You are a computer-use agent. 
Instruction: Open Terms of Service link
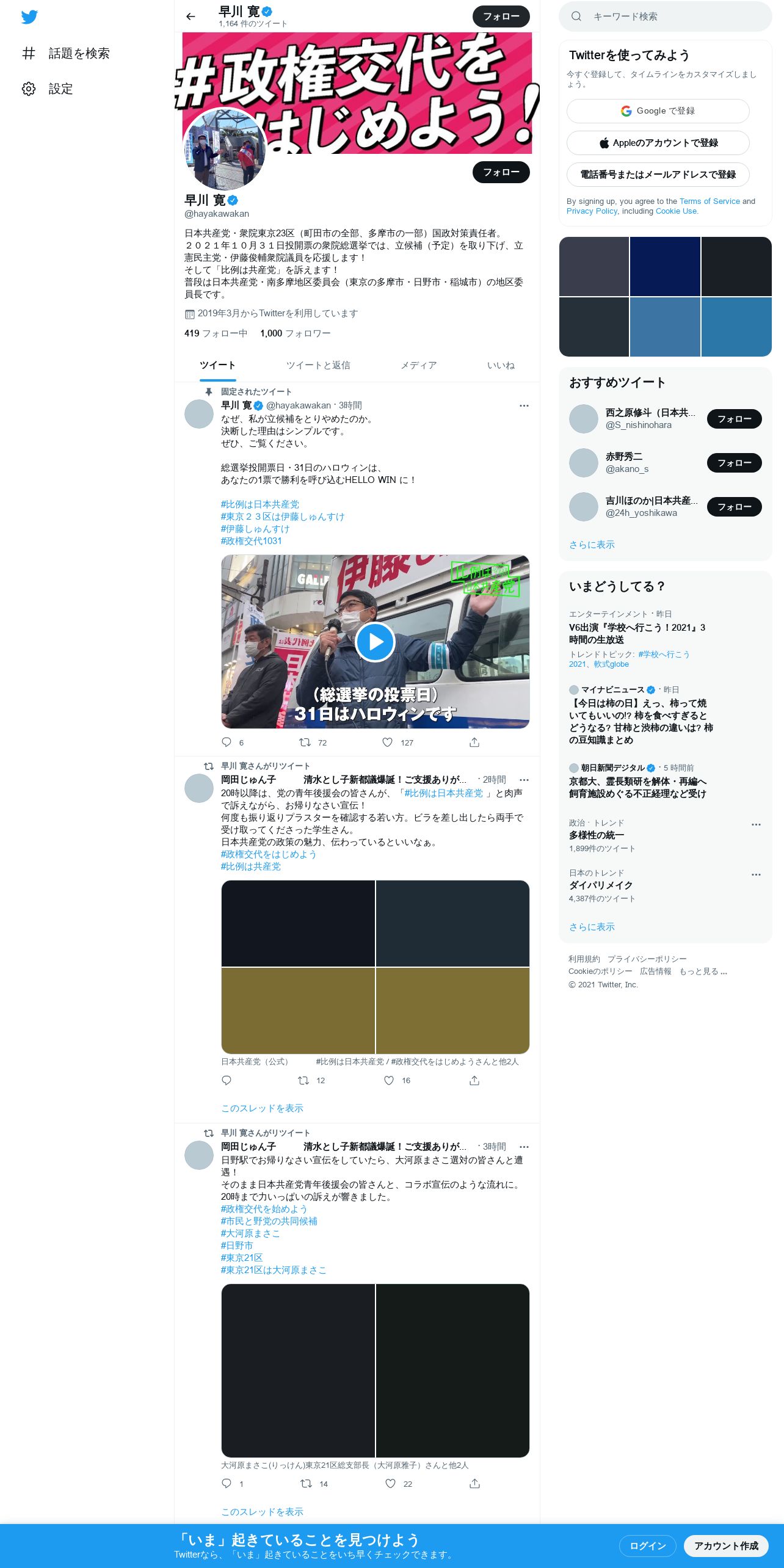710,201
